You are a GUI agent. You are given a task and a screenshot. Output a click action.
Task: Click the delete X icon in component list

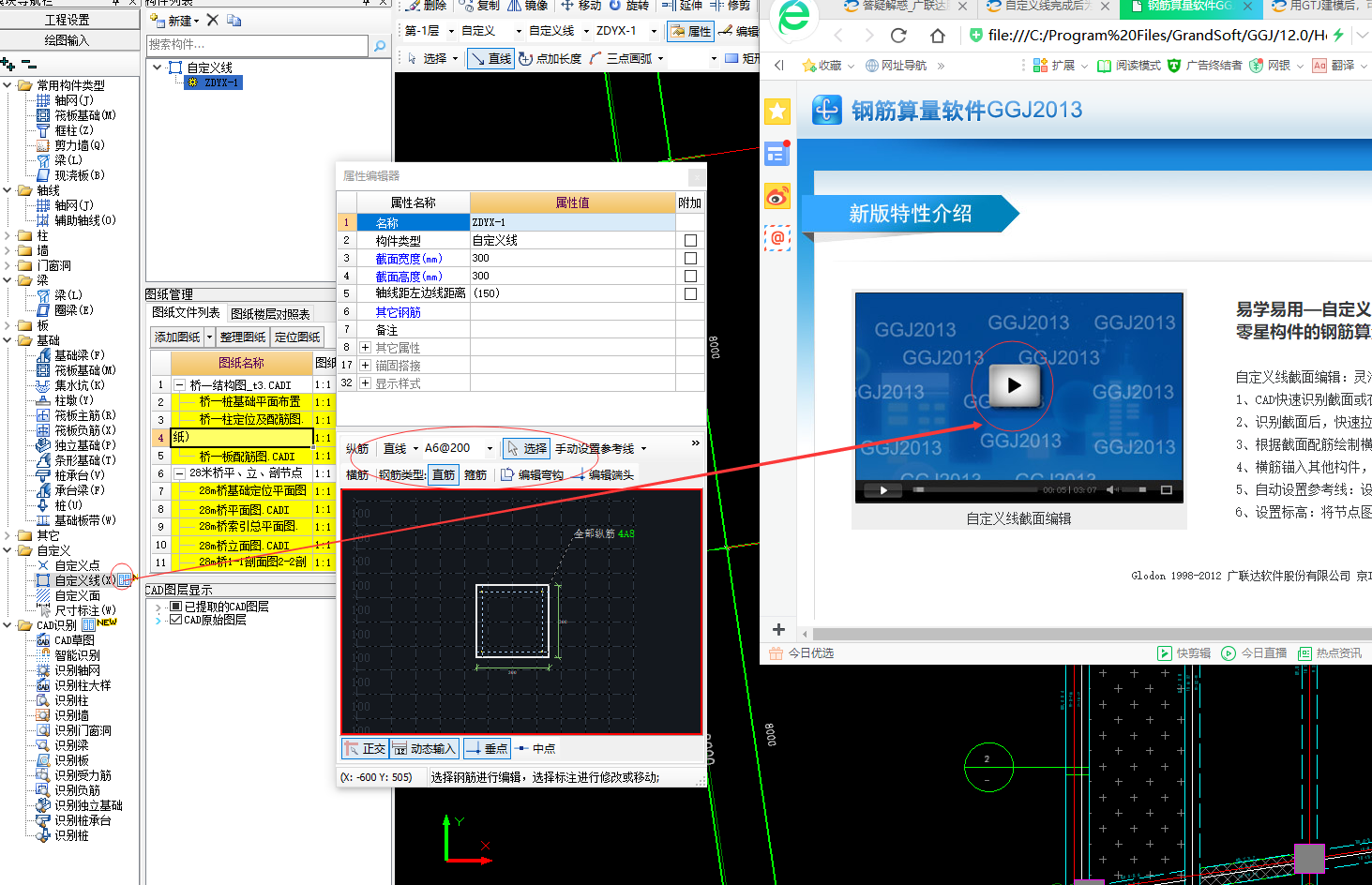click(x=213, y=20)
